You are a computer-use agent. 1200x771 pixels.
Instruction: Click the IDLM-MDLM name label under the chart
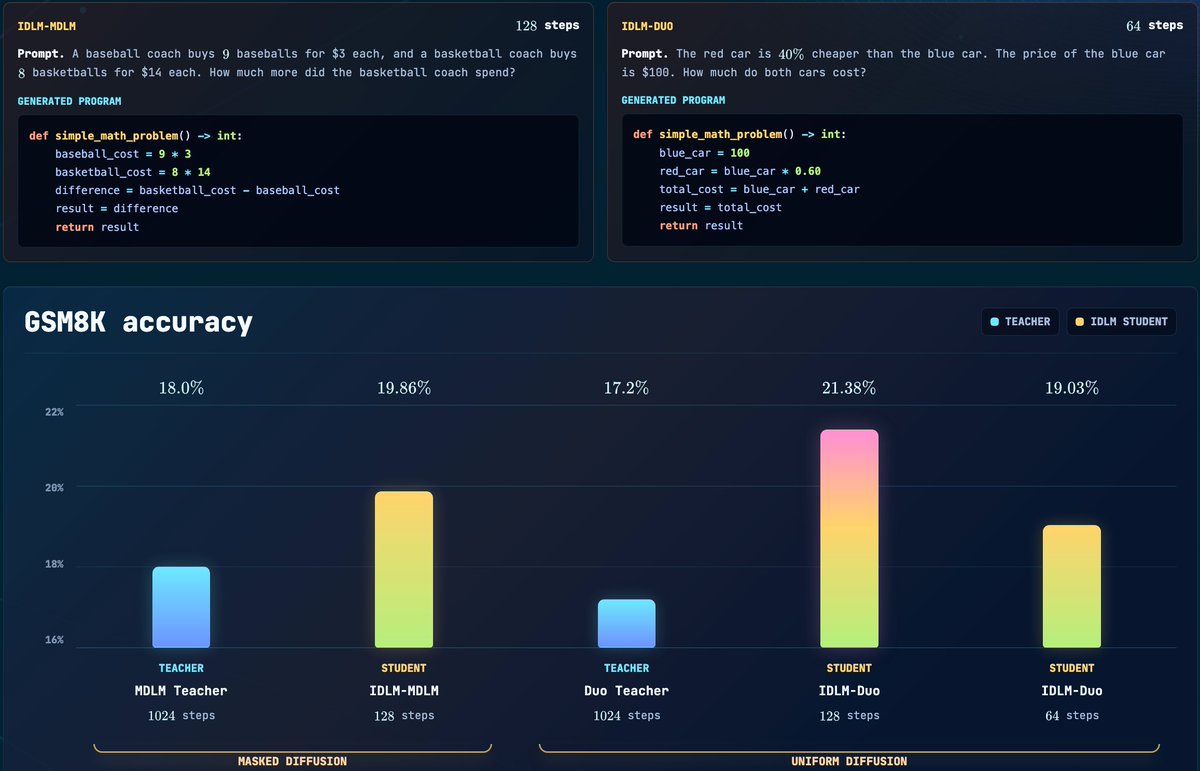point(404,691)
